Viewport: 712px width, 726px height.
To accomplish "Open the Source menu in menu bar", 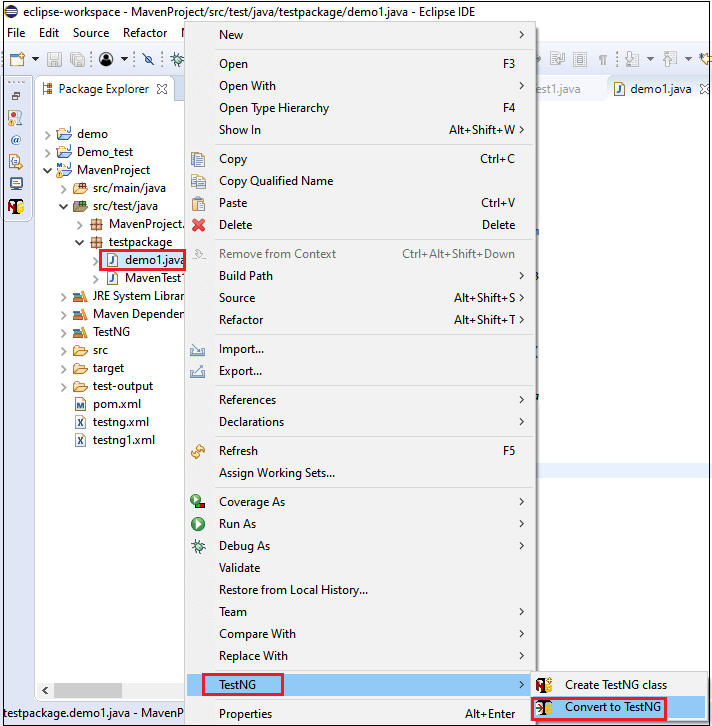I will point(91,33).
